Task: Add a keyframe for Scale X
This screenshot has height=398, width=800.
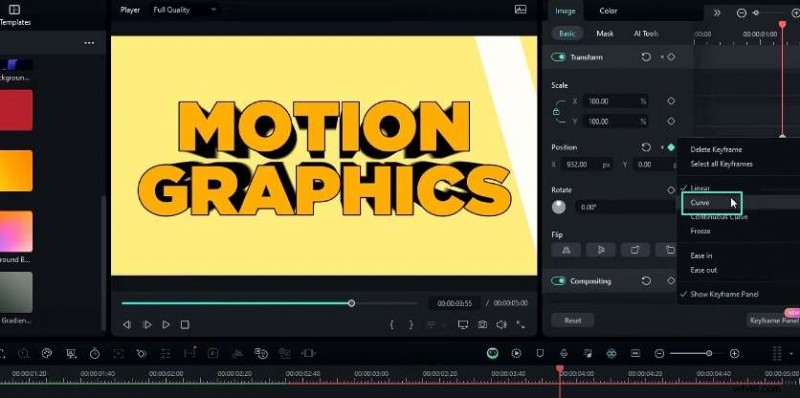Action: (671, 101)
